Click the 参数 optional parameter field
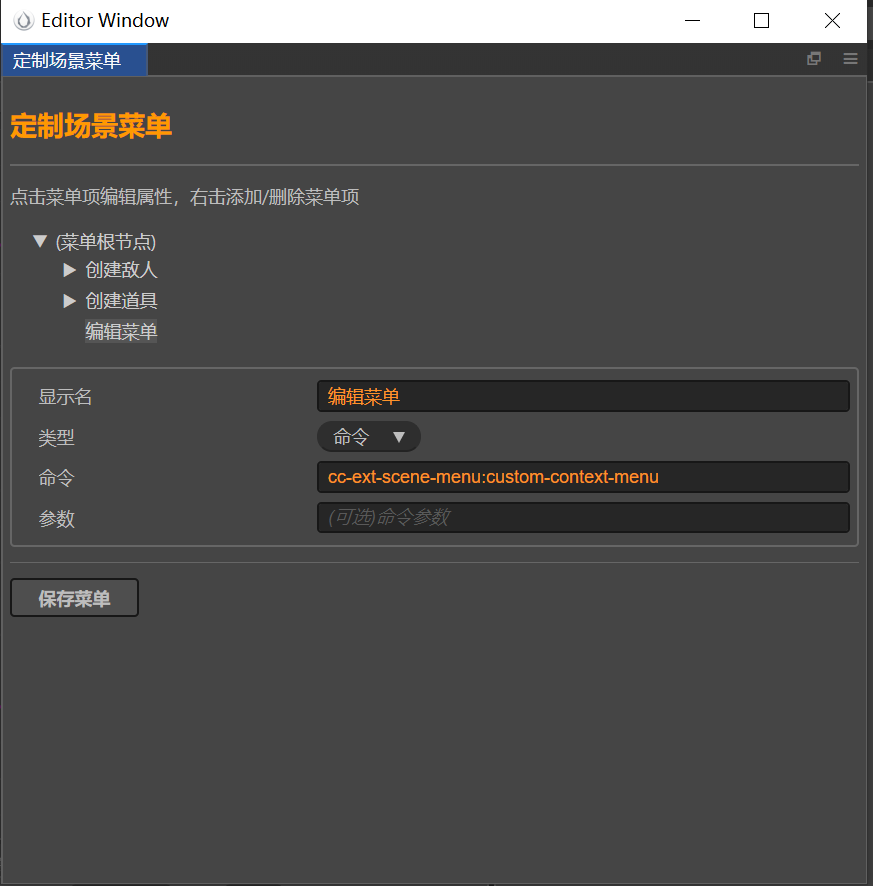 pos(582,517)
